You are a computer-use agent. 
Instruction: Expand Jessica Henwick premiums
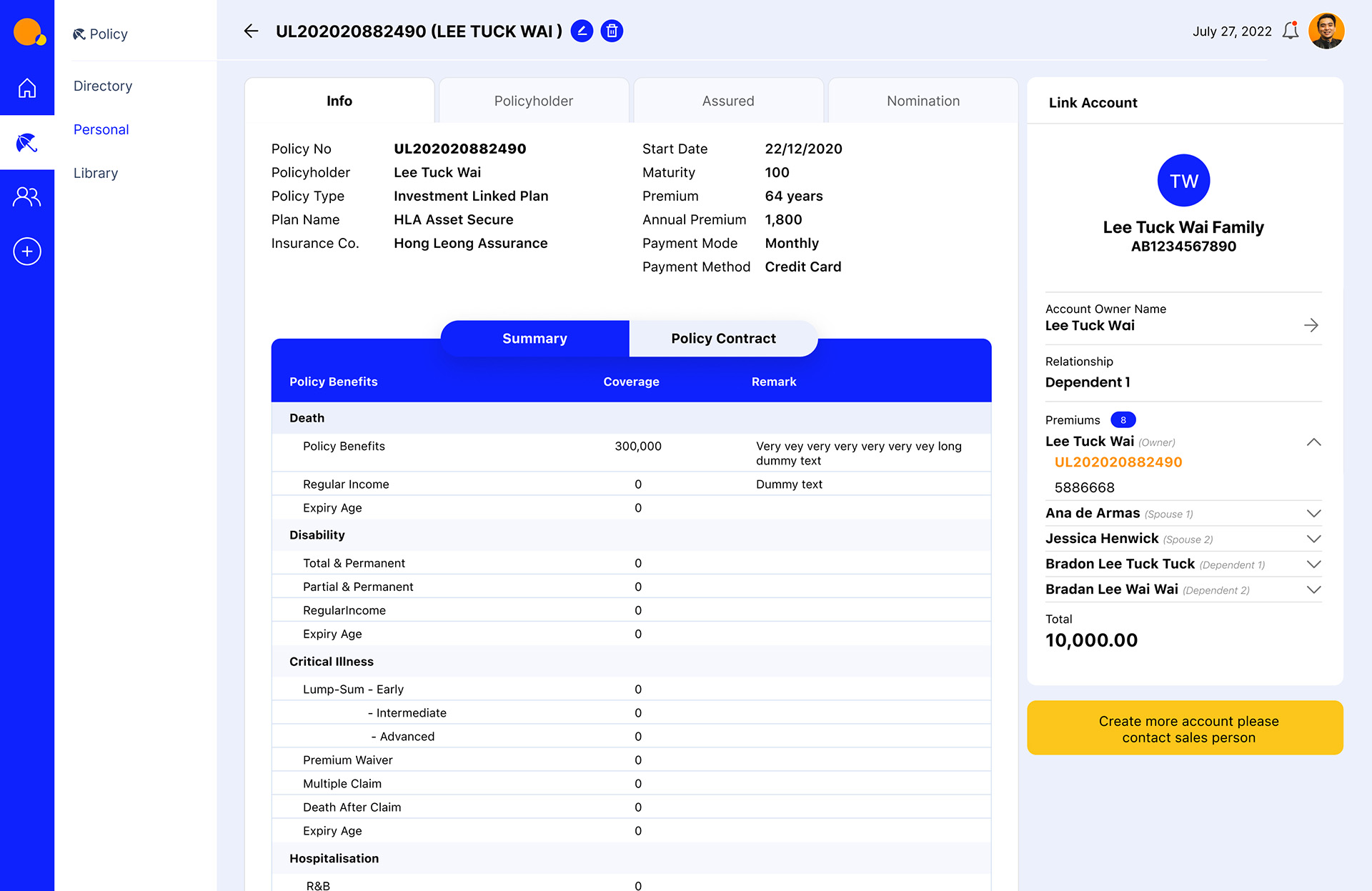[1313, 539]
